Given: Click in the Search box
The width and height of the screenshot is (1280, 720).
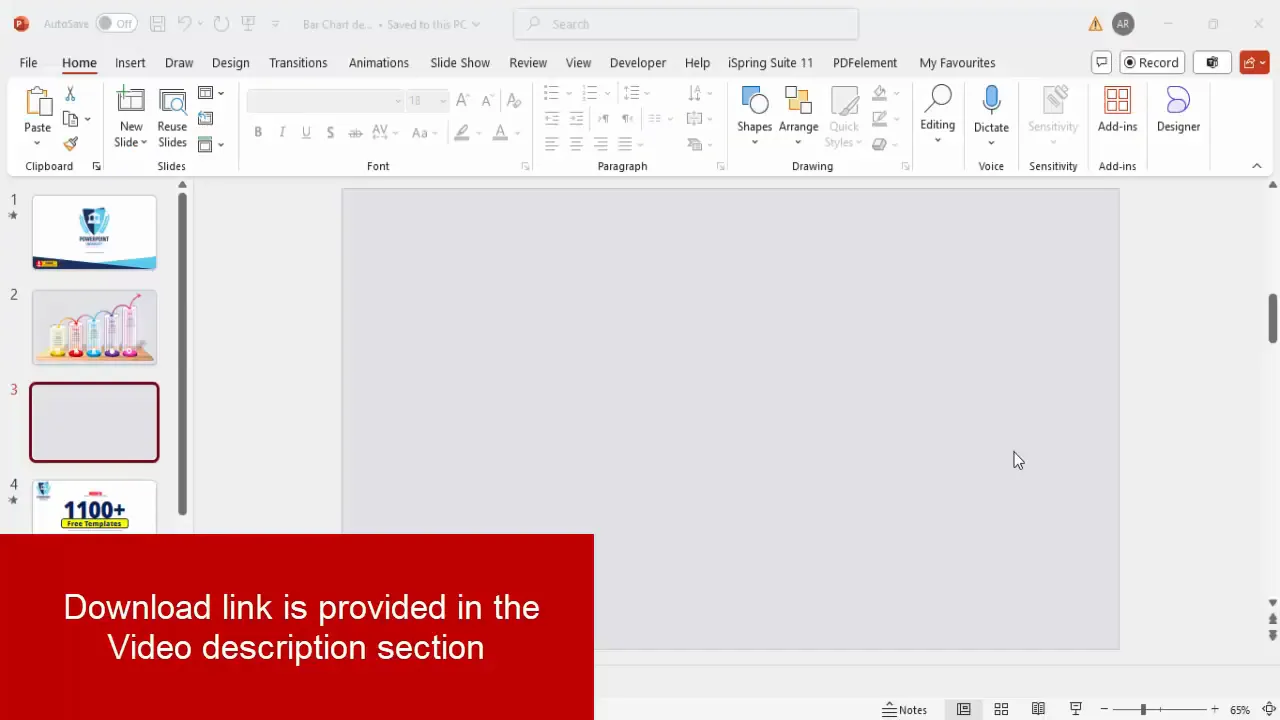Looking at the screenshot, I should (x=686, y=23).
